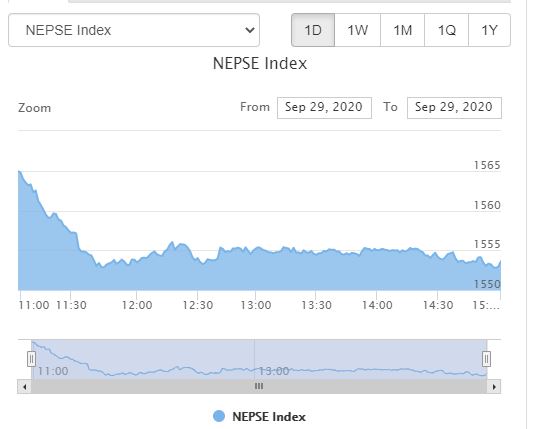Viewport: 549px width, 429px height.
Task: Switch to the 1M range
Action: [402, 30]
